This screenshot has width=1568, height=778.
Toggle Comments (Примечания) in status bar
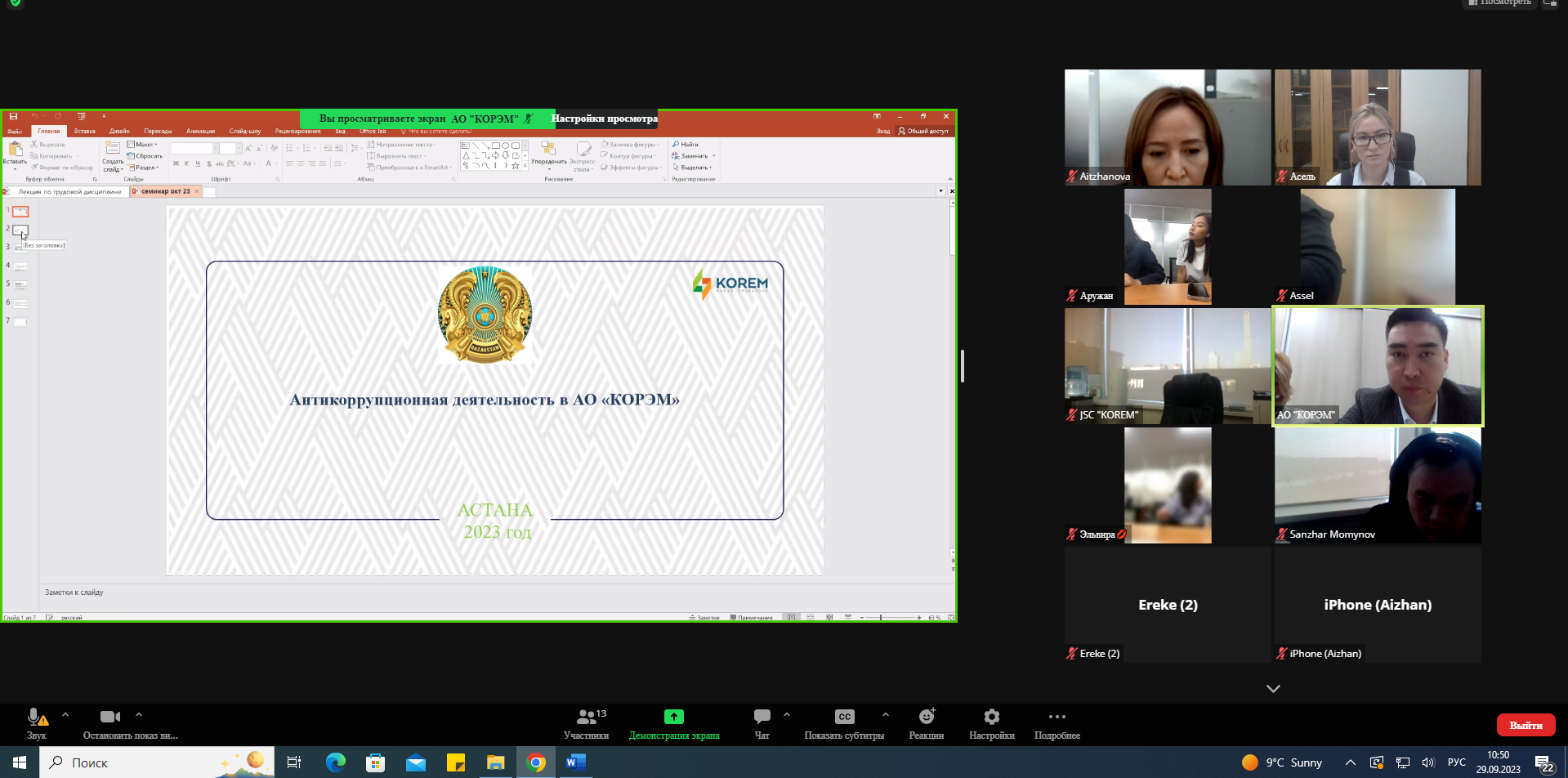click(751, 618)
